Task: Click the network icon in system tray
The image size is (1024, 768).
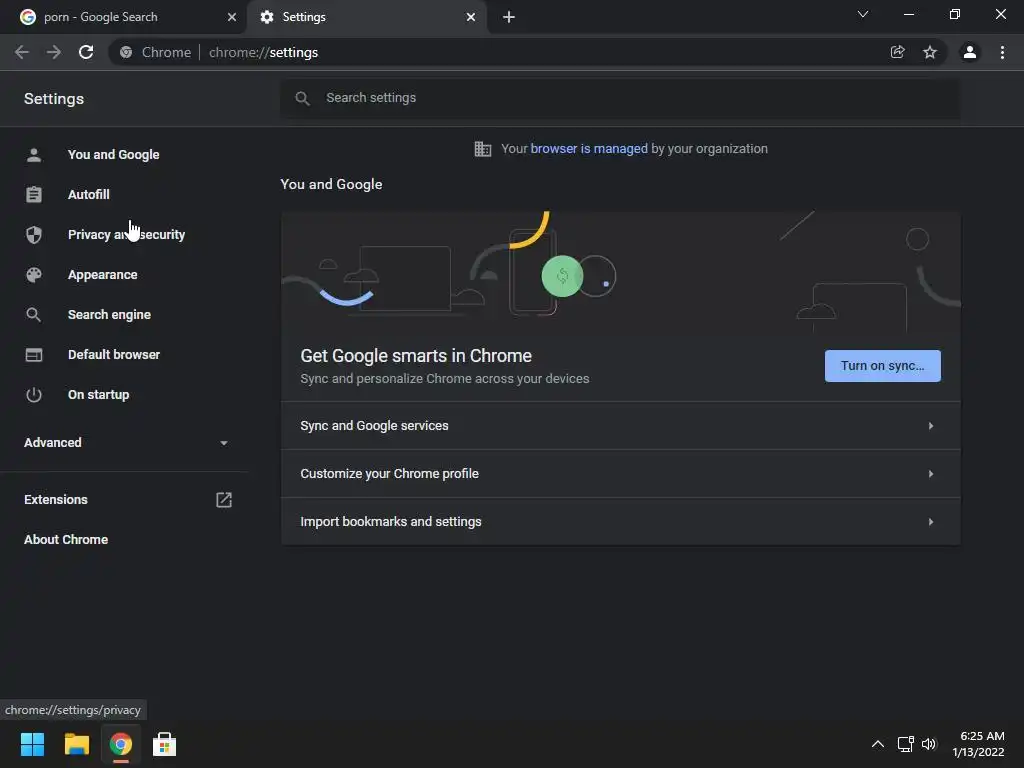Action: pos(906,744)
